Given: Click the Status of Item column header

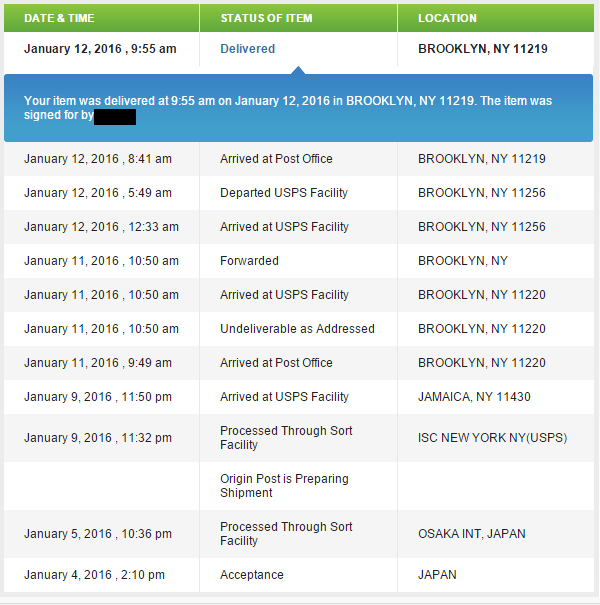Looking at the screenshot, I should 266,18.
